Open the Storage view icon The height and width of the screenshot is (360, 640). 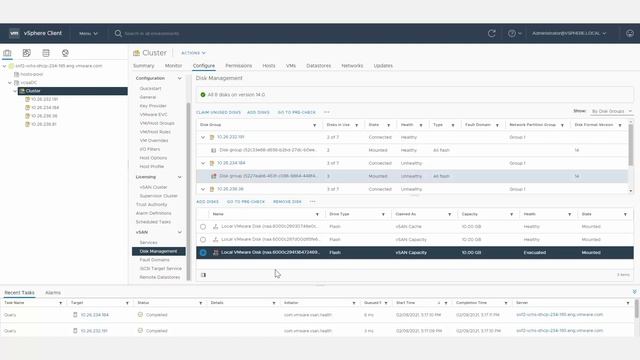pos(46,53)
